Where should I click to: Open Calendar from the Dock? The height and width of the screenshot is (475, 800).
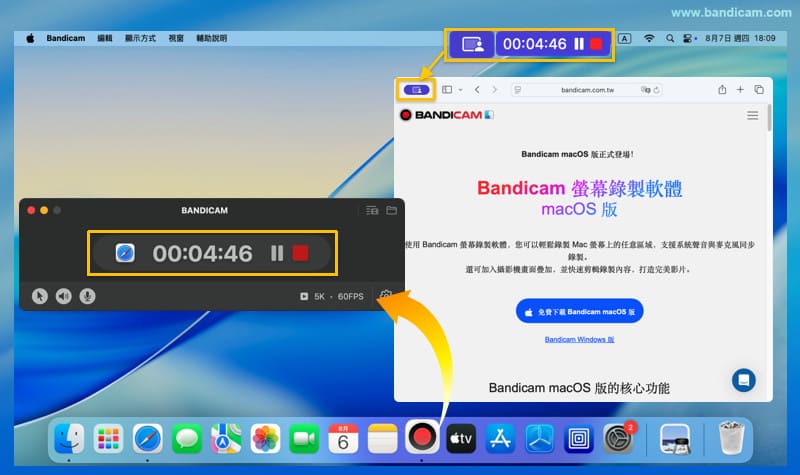pos(343,438)
